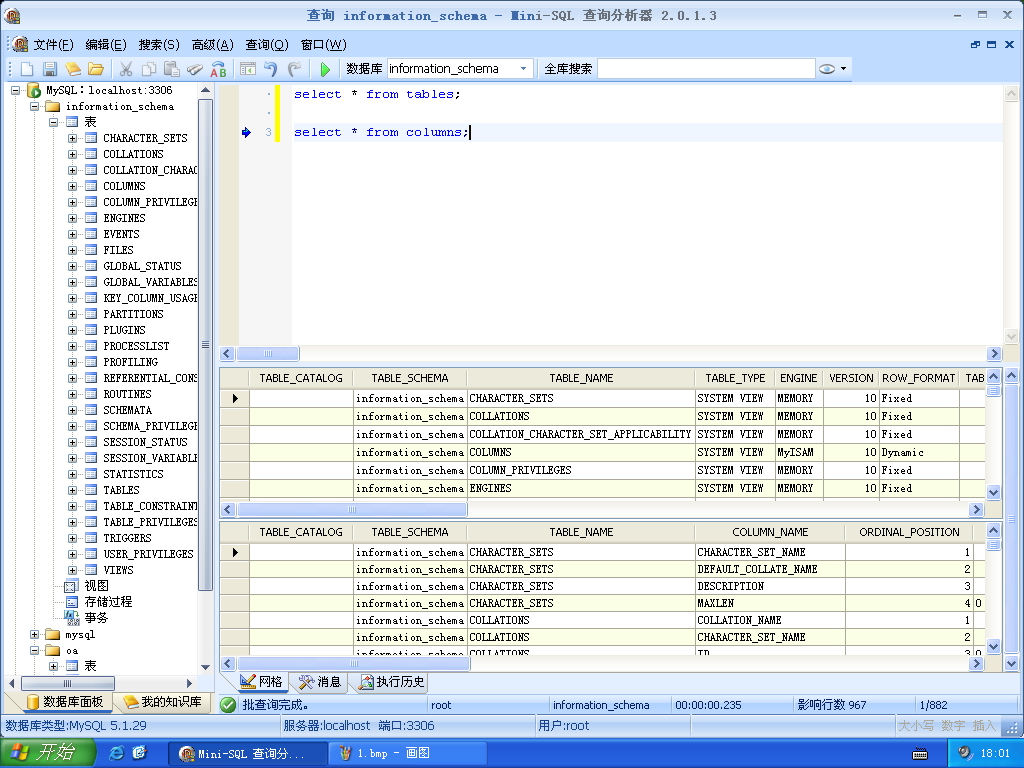
Task: Open the 数据库 database dropdown
Action: coord(523,69)
